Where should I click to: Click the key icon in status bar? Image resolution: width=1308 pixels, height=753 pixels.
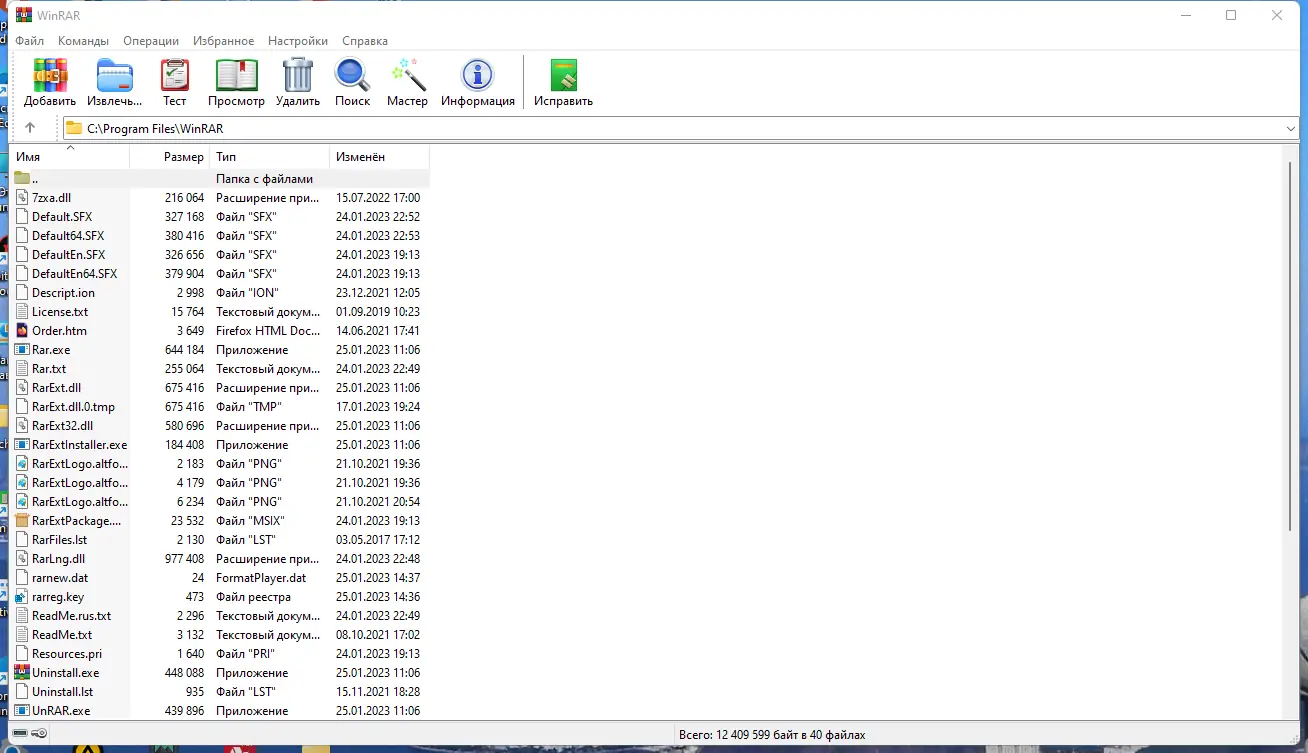click(40, 735)
